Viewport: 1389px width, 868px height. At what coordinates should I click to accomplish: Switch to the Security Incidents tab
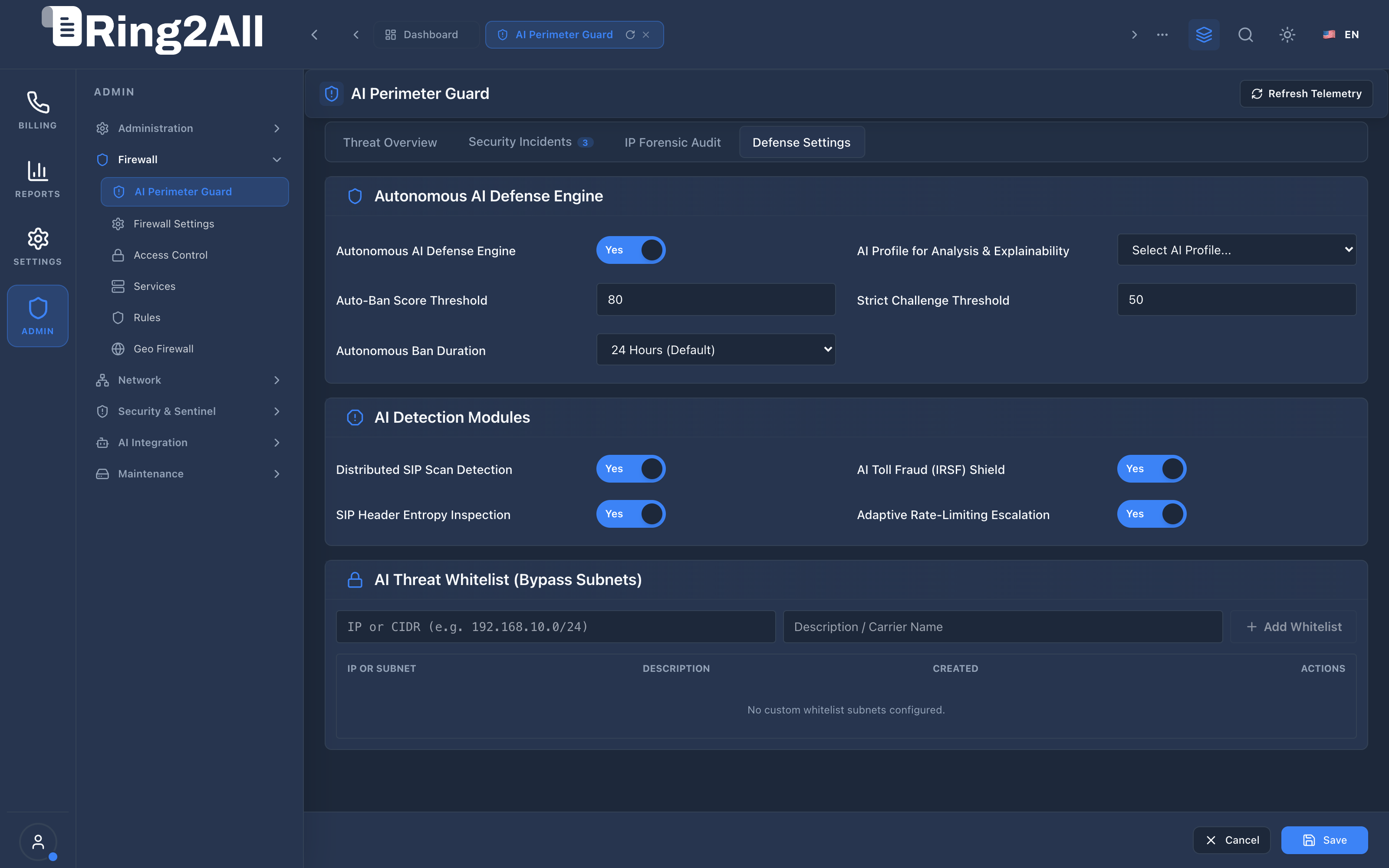pyautogui.click(x=530, y=142)
